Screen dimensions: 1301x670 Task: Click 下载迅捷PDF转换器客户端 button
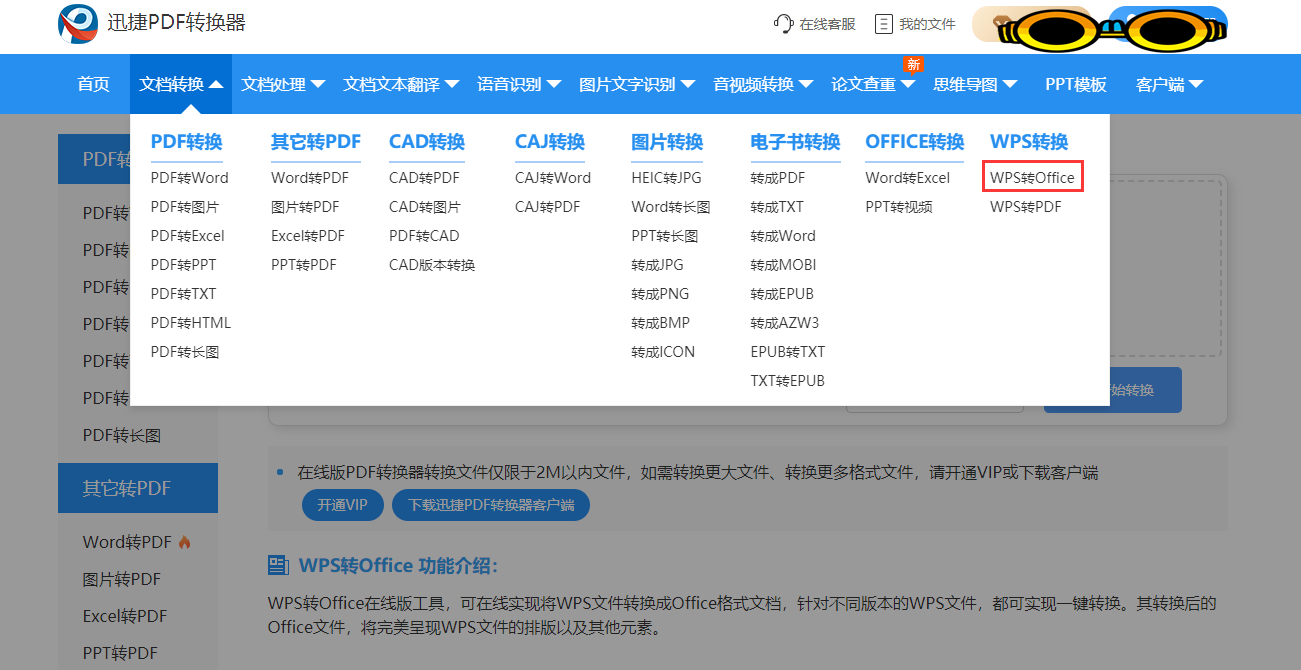491,505
